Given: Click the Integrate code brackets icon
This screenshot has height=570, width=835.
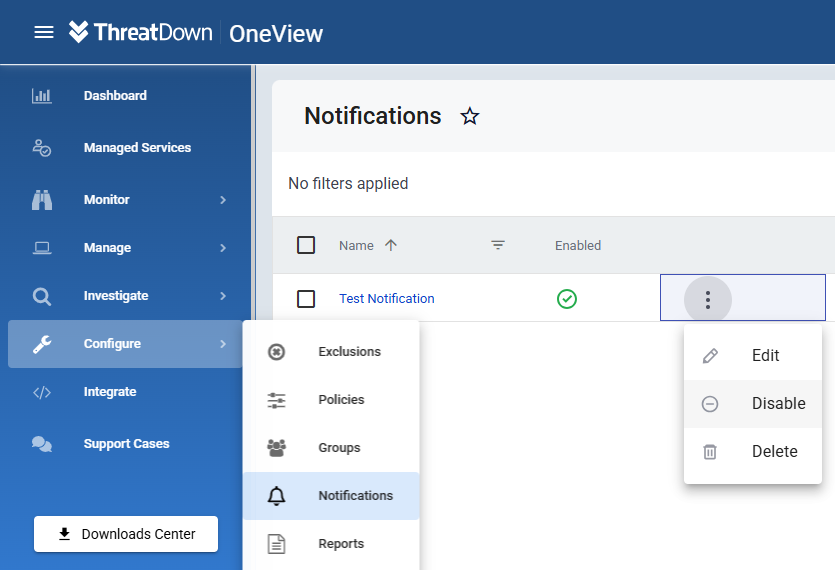Looking at the screenshot, I should pyautogui.click(x=42, y=393).
